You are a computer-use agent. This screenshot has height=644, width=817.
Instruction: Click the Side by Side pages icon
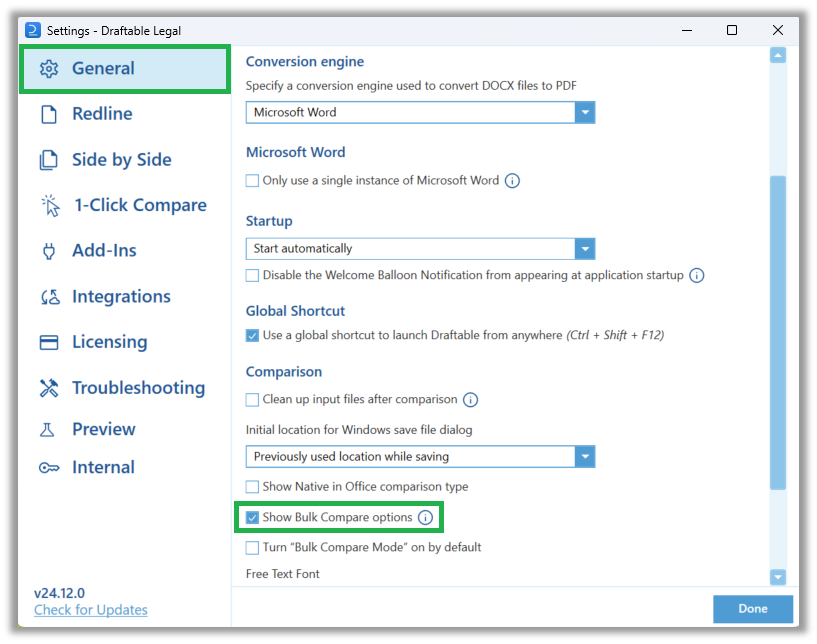[x=49, y=159]
